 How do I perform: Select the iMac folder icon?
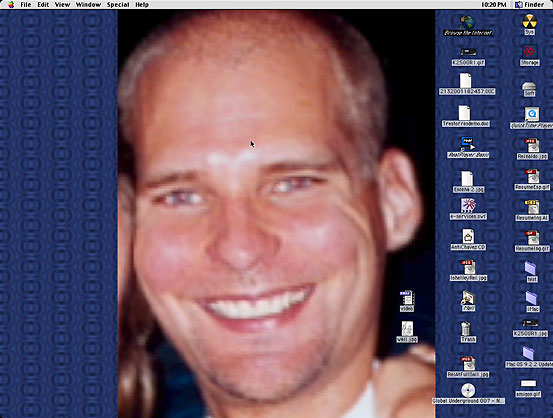point(531,298)
